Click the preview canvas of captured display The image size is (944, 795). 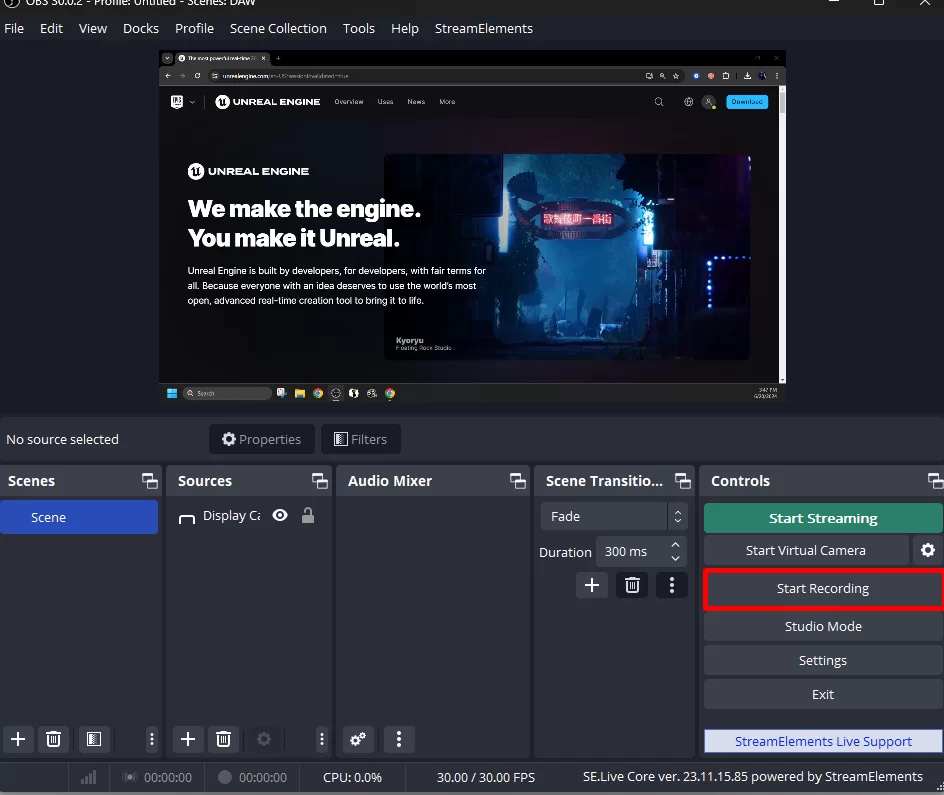[x=472, y=226]
